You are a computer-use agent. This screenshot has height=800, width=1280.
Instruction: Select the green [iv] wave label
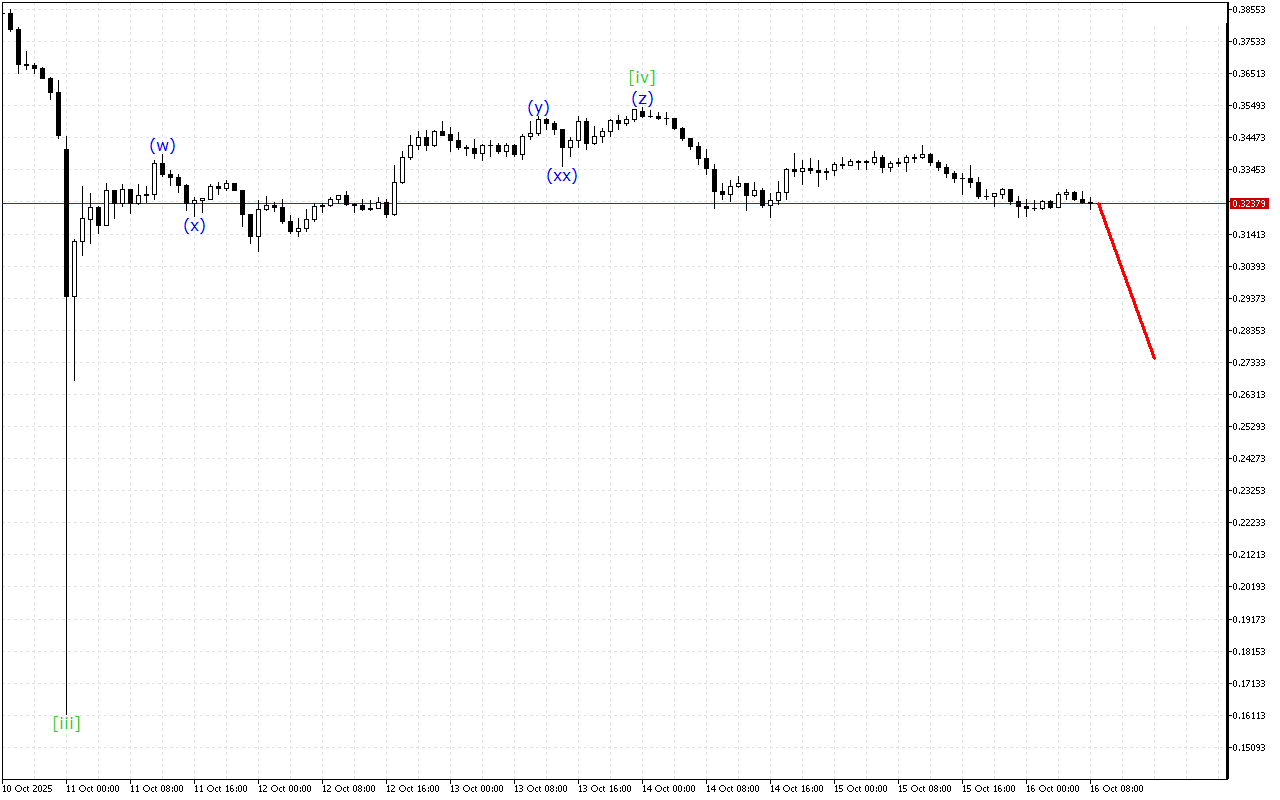pyautogui.click(x=642, y=77)
